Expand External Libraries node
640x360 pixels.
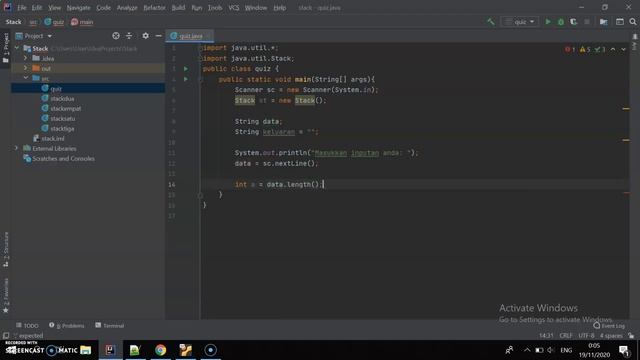[x=17, y=148]
